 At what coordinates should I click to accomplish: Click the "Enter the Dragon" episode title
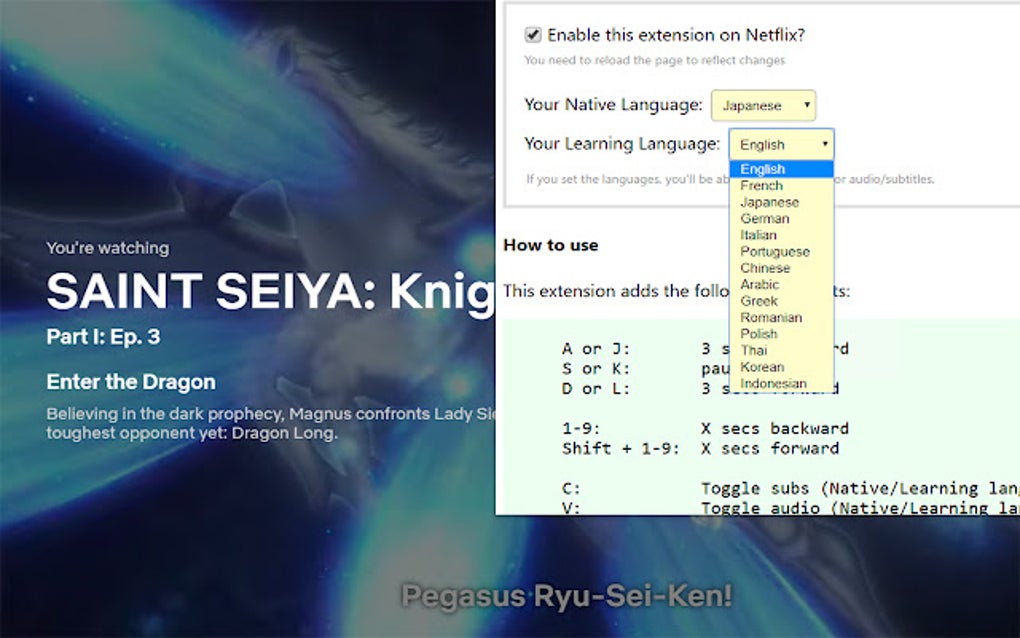point(130,381)
